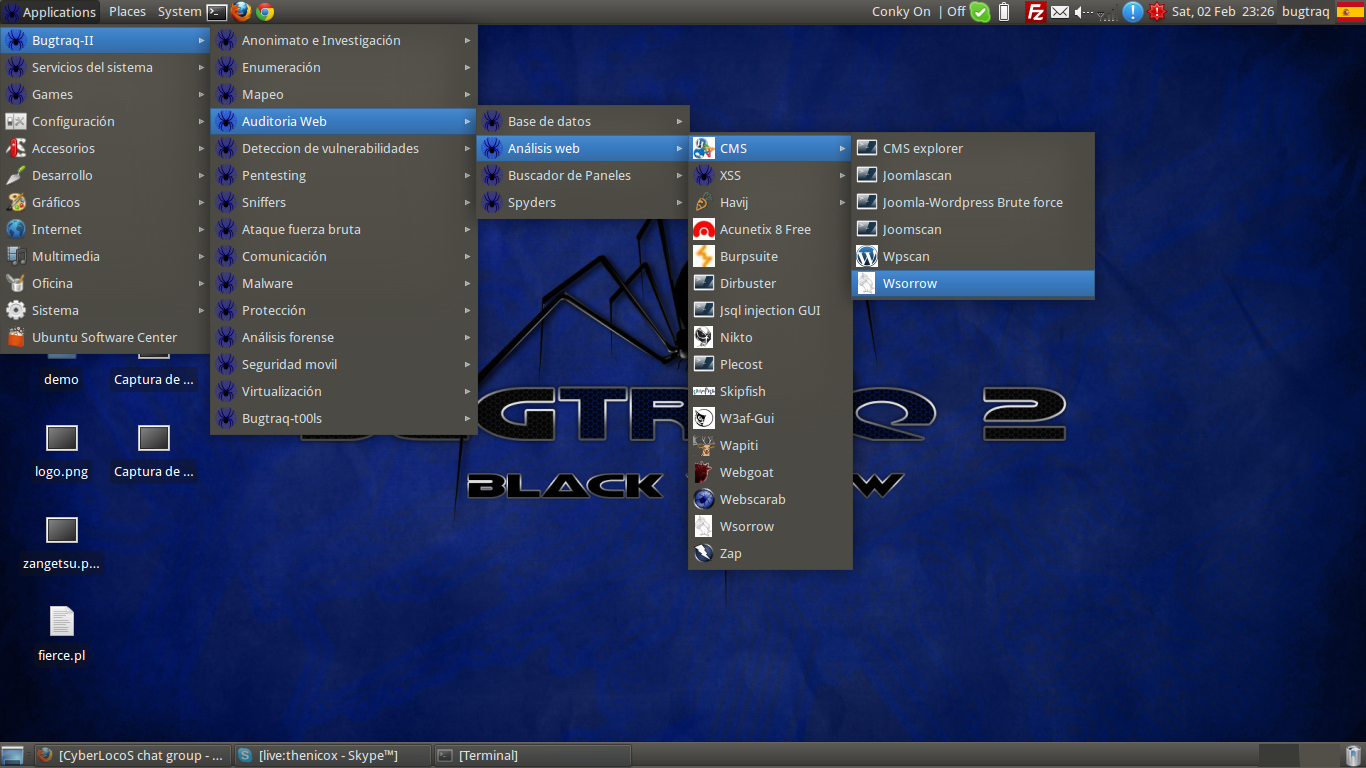
Task: Open mail envelope tray icon
Action: point(1060,12)
